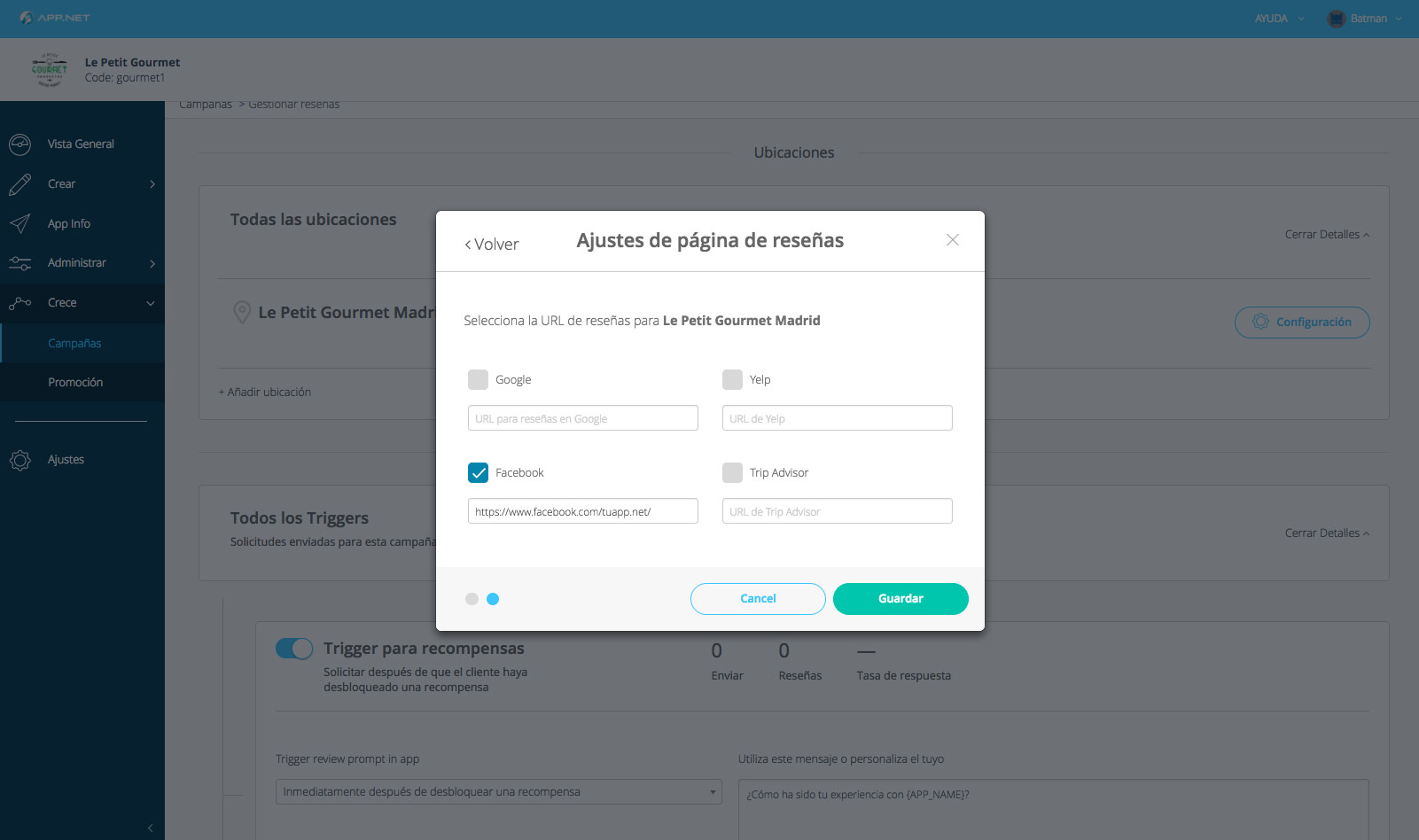Click the Añadir ubicación link
This screenshot has height=840, width=1419.
click(265, 392)
